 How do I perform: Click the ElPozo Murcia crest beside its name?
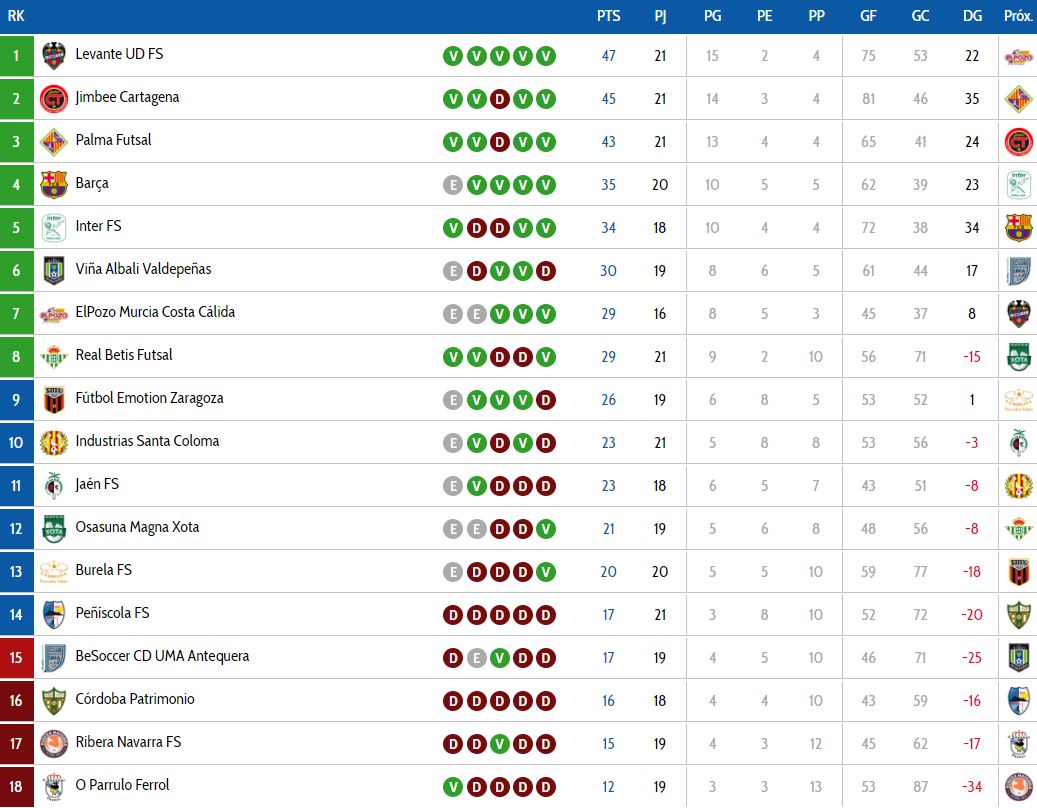tap(54, 314)
